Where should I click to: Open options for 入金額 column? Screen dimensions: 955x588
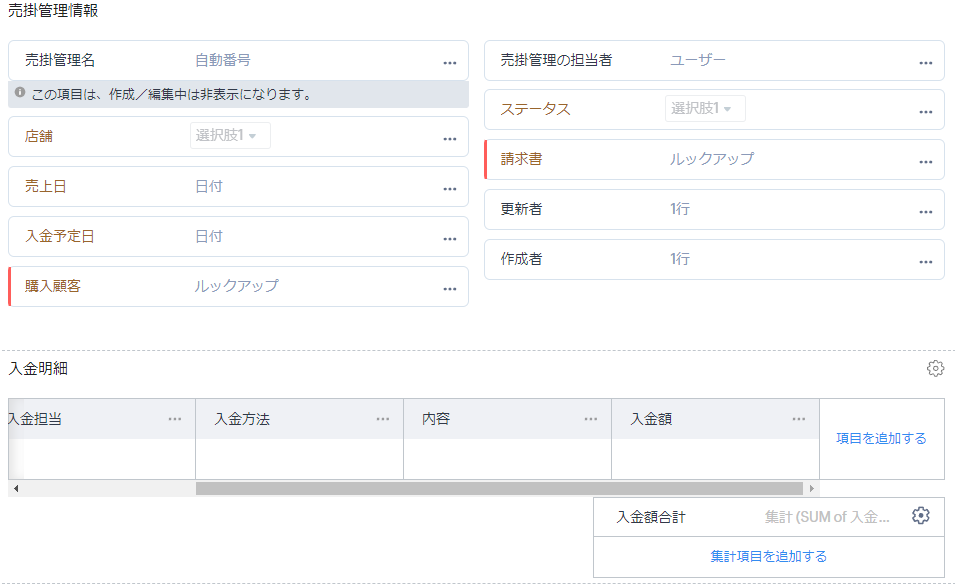798,419
